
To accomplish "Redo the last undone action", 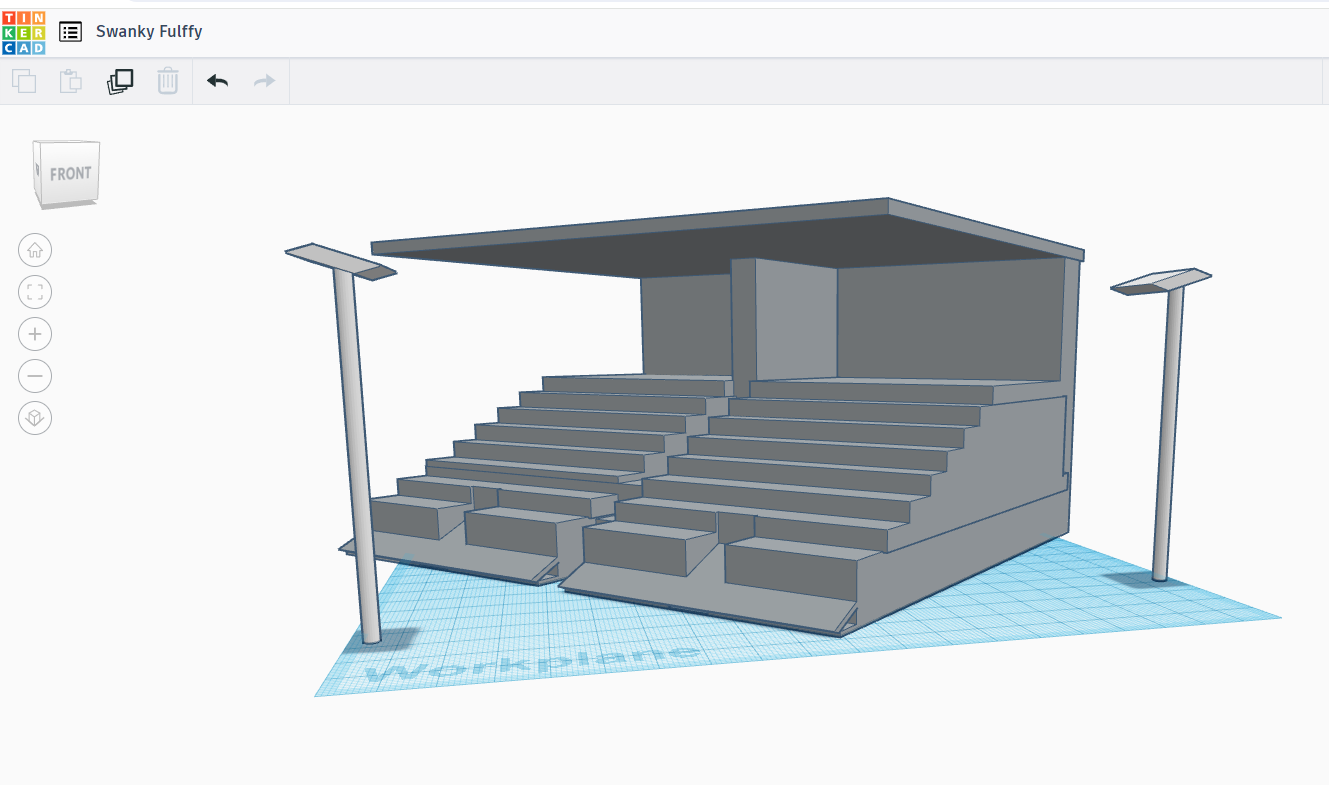I will (x=264, y=81).
